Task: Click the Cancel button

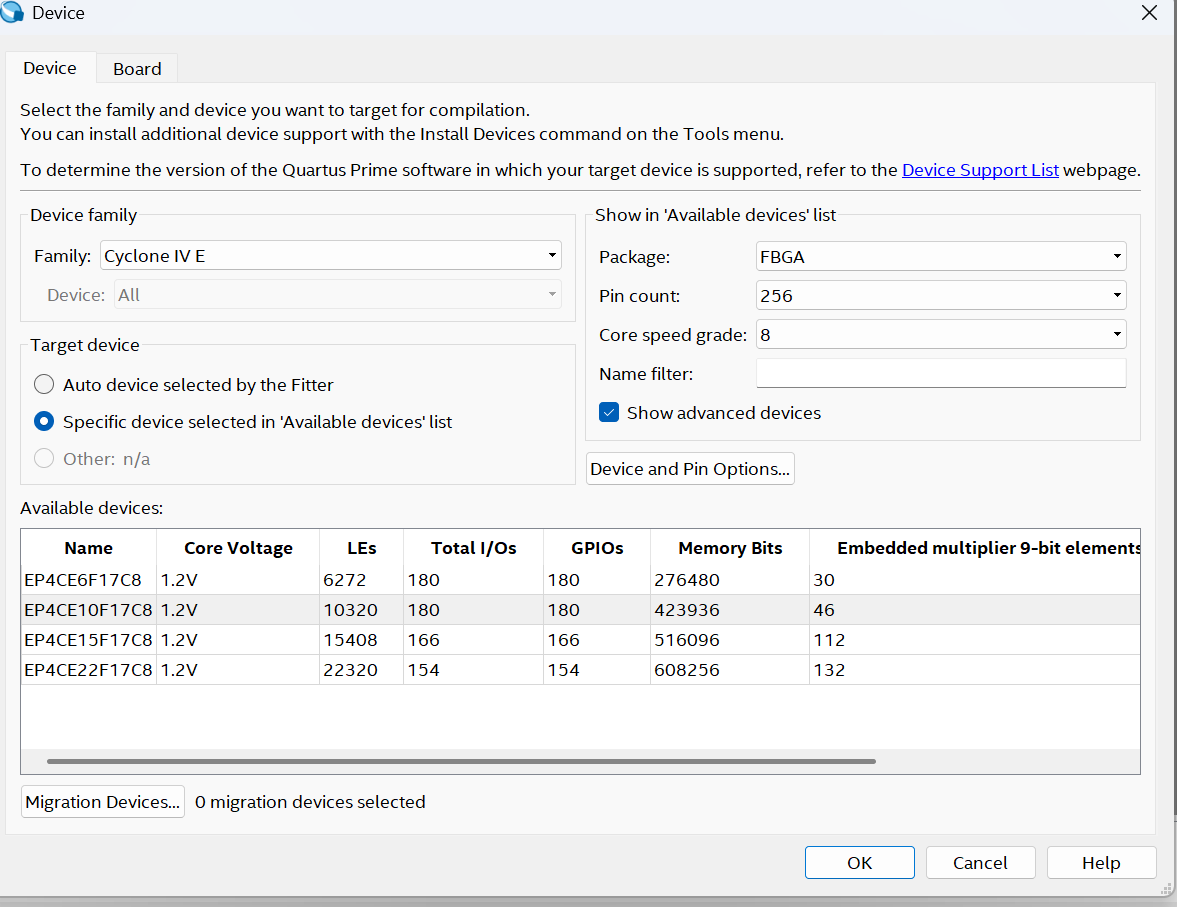Action: tap(980, 863)
